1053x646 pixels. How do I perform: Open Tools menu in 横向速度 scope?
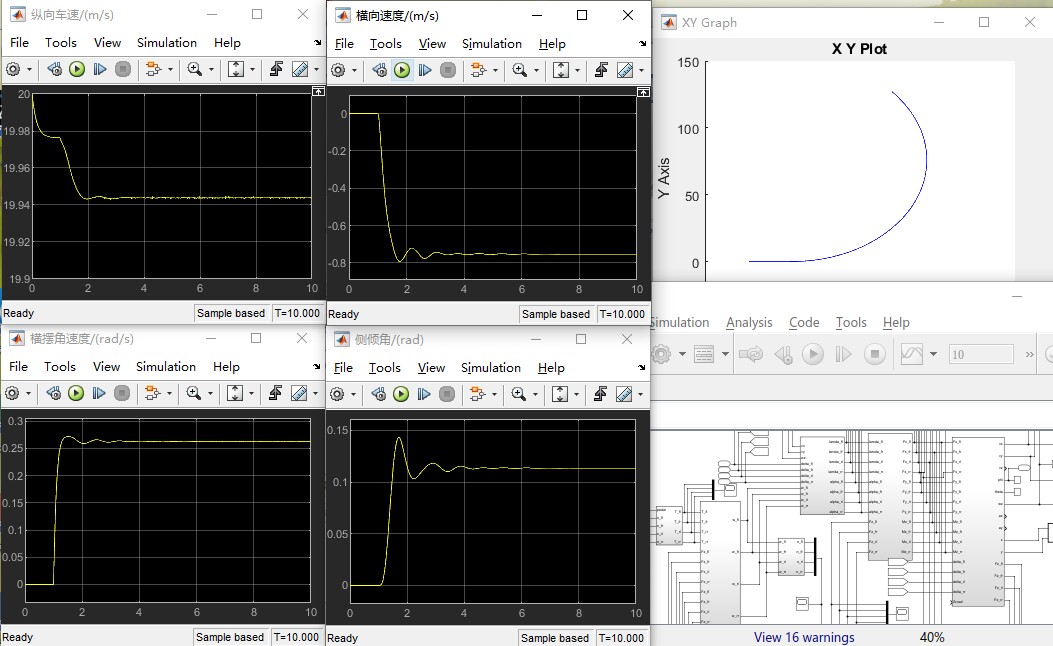click(385, 44)
